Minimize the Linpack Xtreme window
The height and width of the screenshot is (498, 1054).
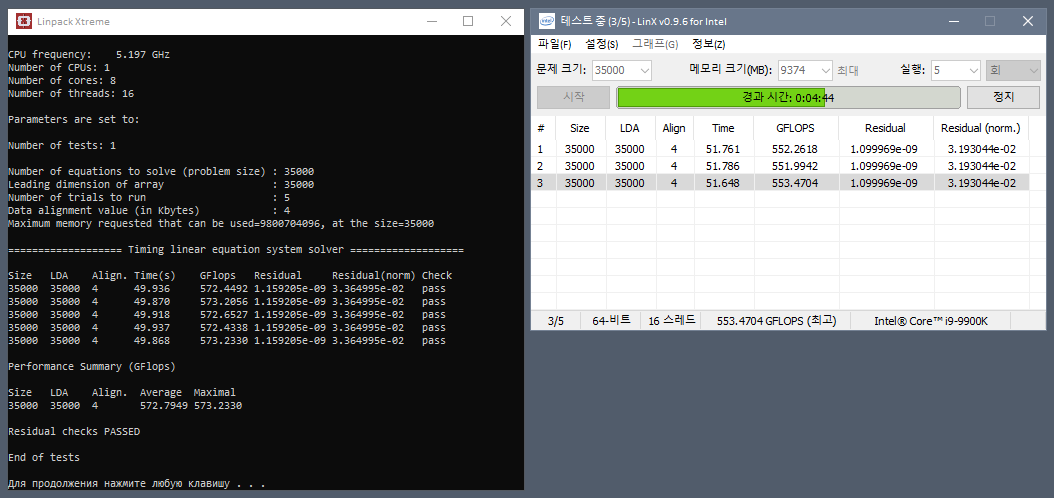pyautogui.click(x=432, y=22)
